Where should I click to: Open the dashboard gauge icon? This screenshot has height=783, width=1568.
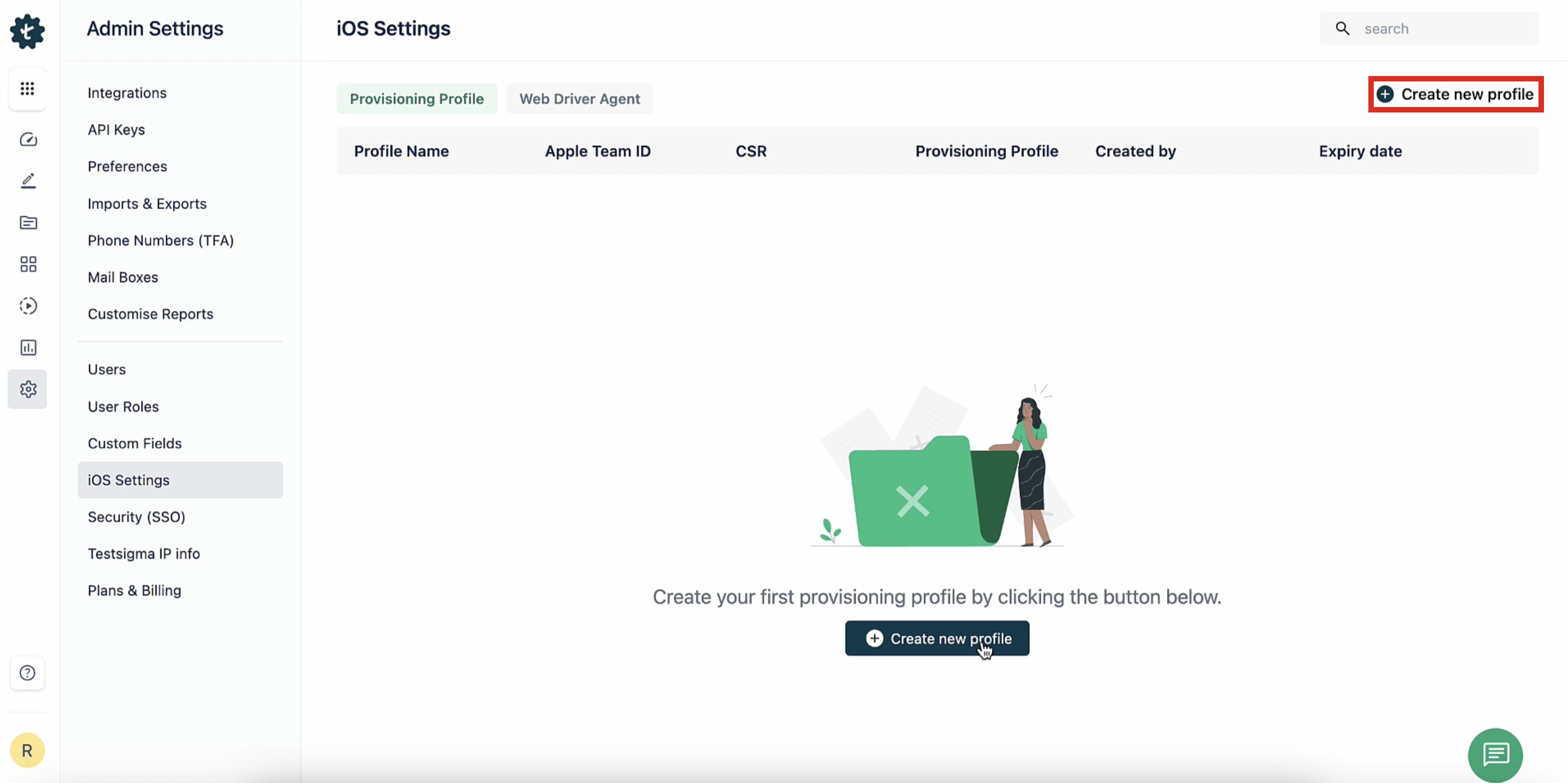click(x=28, y=140)
